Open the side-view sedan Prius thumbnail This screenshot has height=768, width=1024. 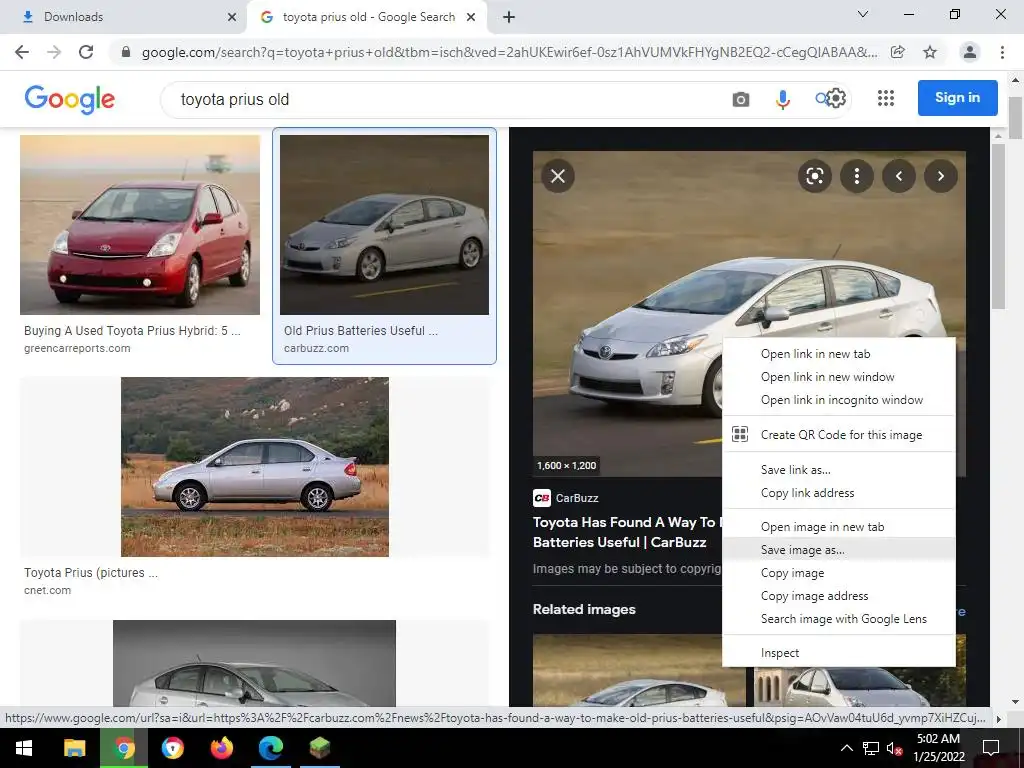coord(255,467)
